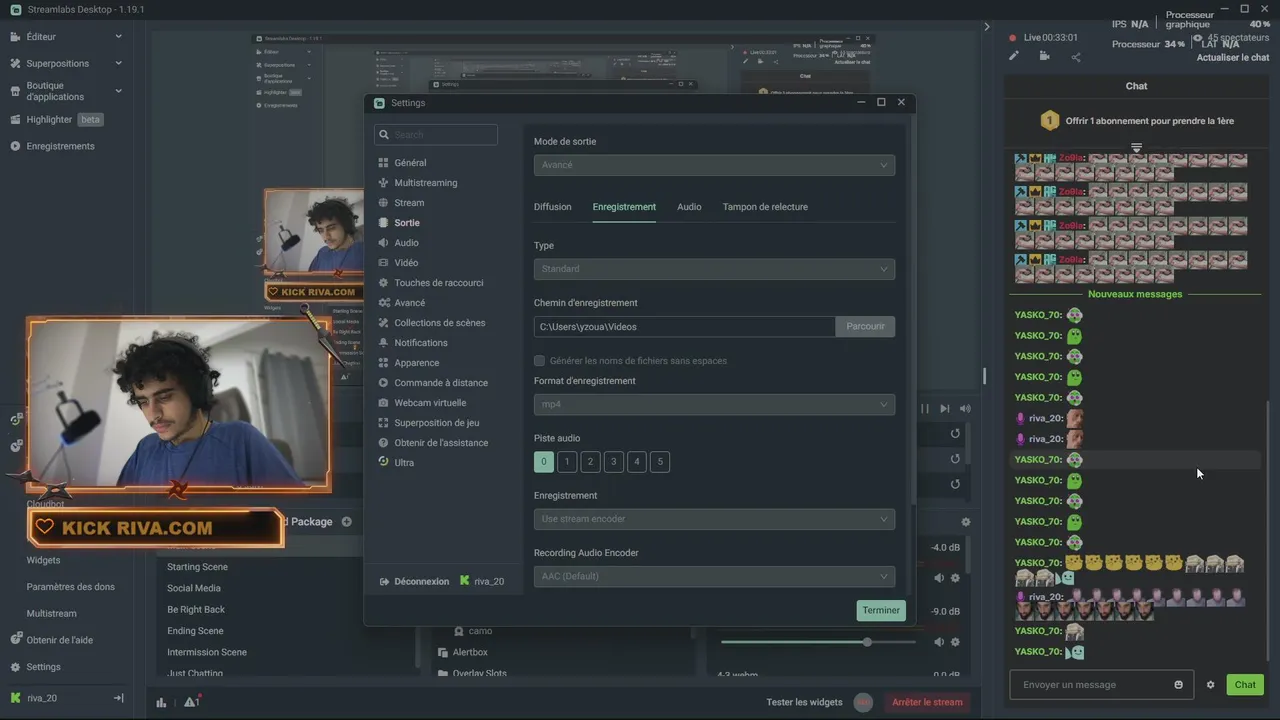Screen dimensions: 1280x720
Task: Edit stream info with pencil icon
Action: pos(1014,56)
